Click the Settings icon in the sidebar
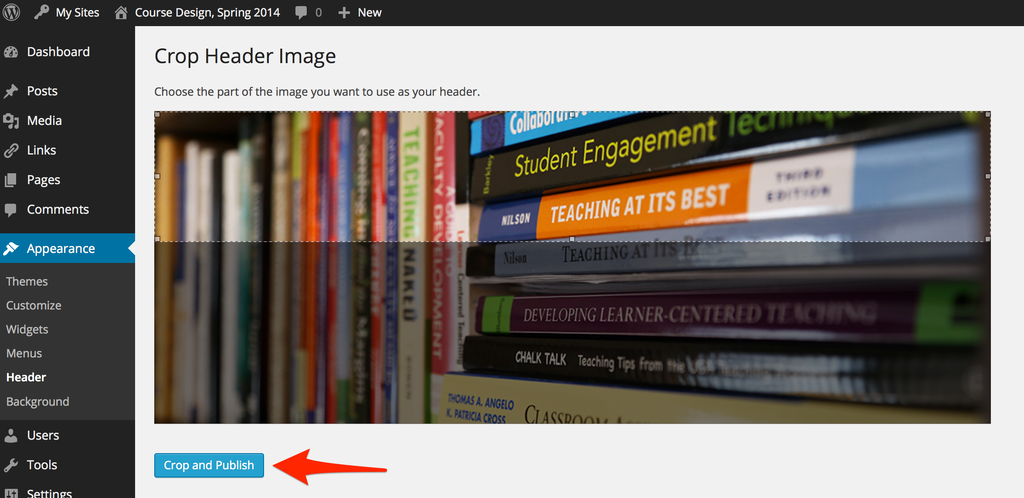This screenshot has height=498, width=1024. [11, 493]
